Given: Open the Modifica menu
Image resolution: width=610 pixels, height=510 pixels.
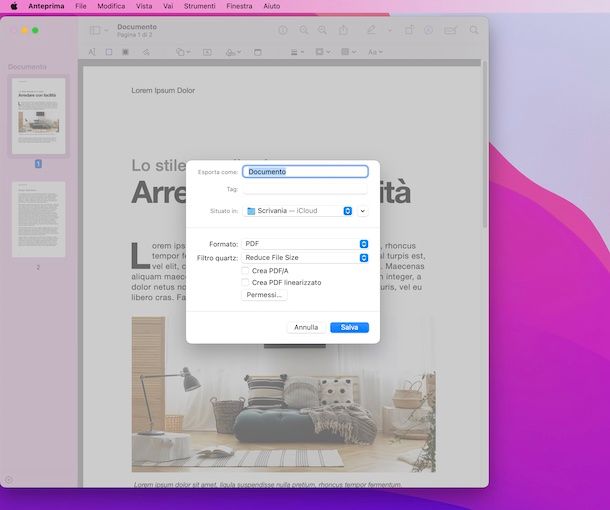Looking at the screenshot, I should pos(111,6).
